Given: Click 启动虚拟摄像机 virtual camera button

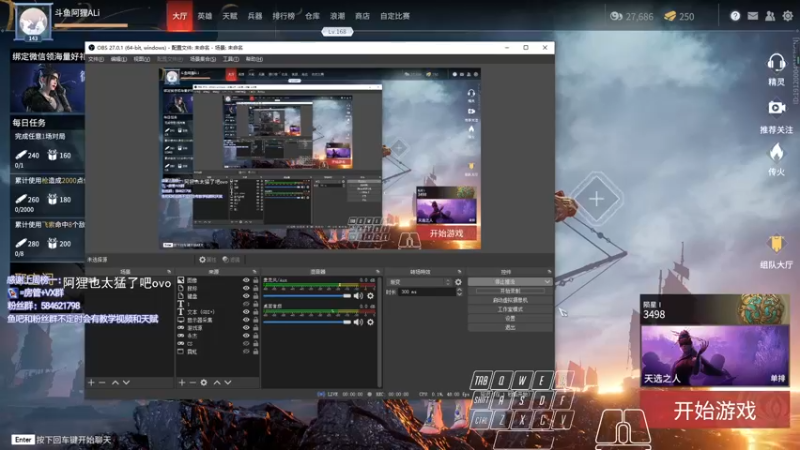Looking at the screenshot, I should pyautogui.click(x=510, y=300).
